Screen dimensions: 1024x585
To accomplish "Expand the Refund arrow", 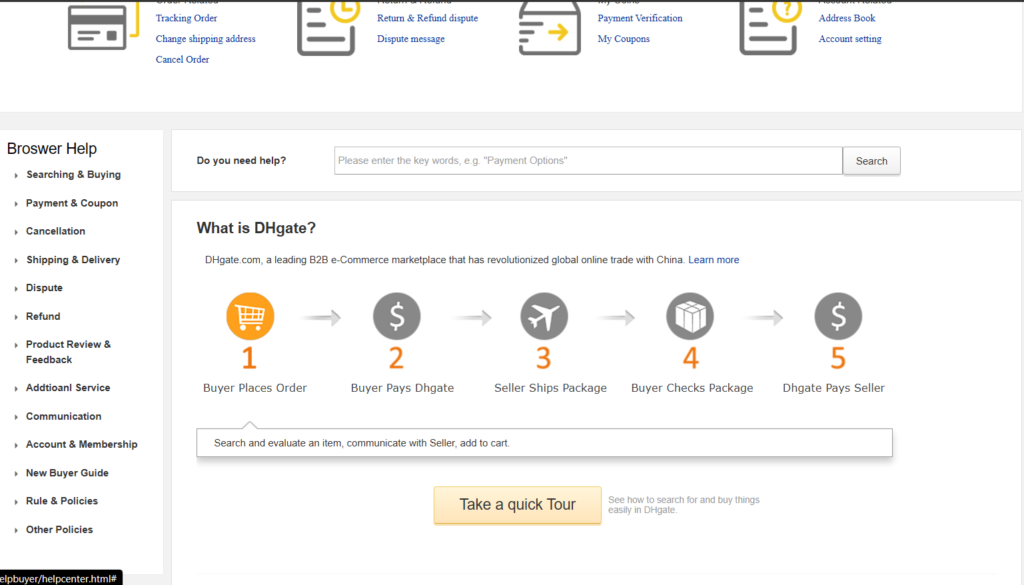I will tap(16, 317).
